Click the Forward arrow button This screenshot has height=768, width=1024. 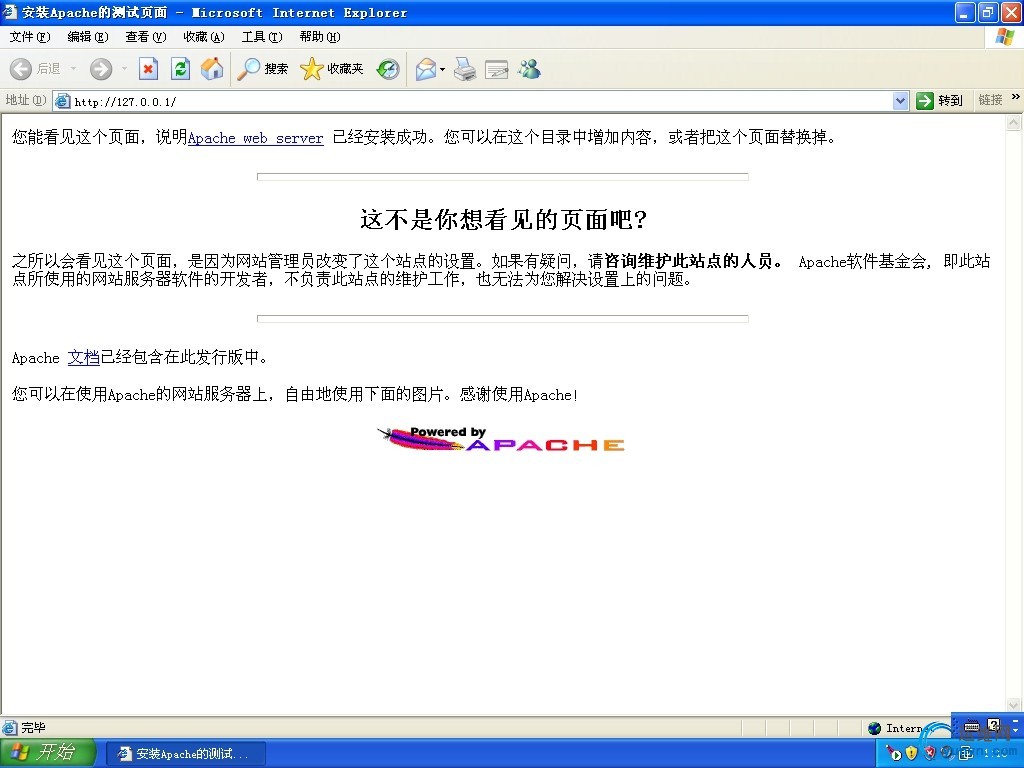tap(101, 69)
